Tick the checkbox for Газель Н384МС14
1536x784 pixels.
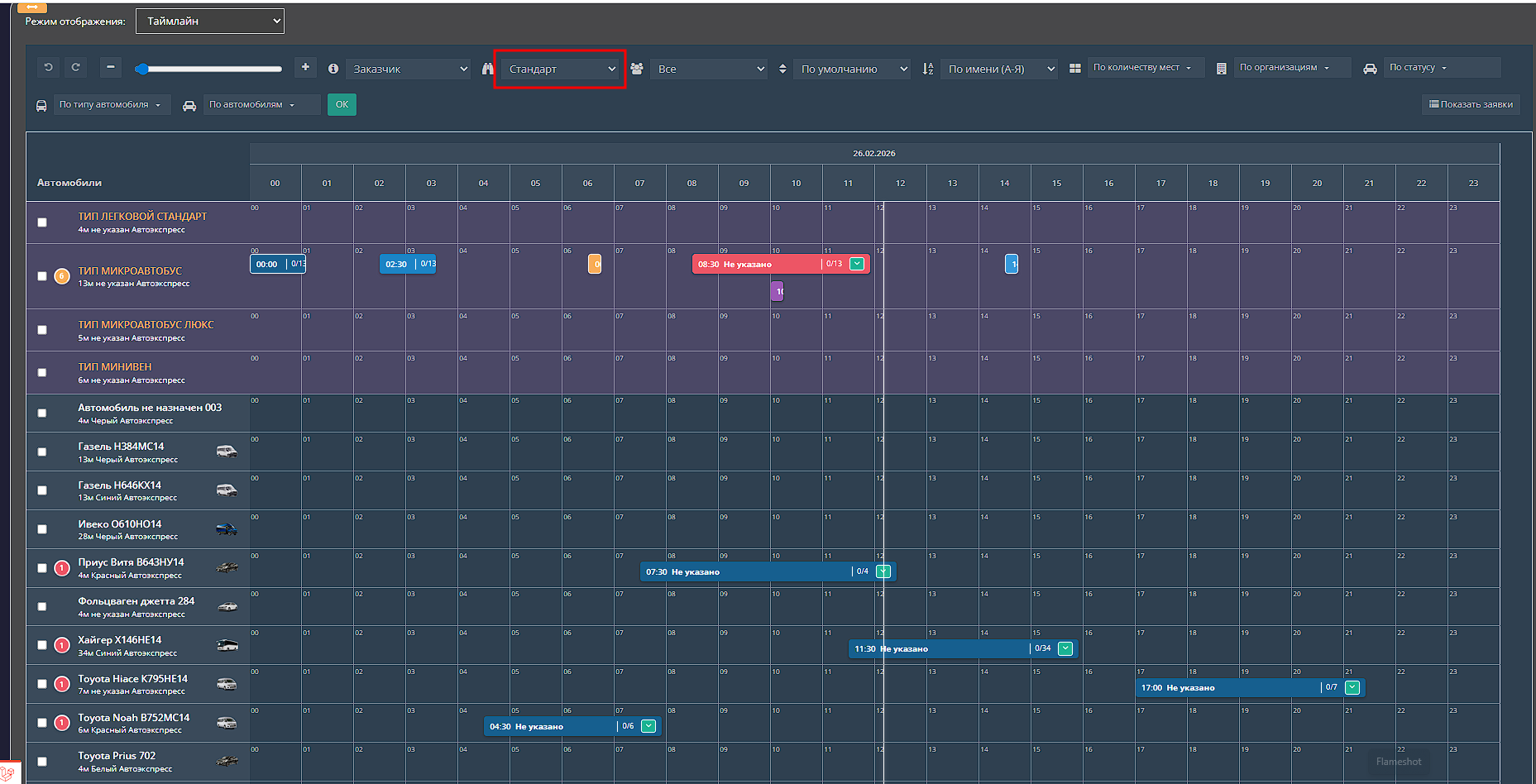42,452
